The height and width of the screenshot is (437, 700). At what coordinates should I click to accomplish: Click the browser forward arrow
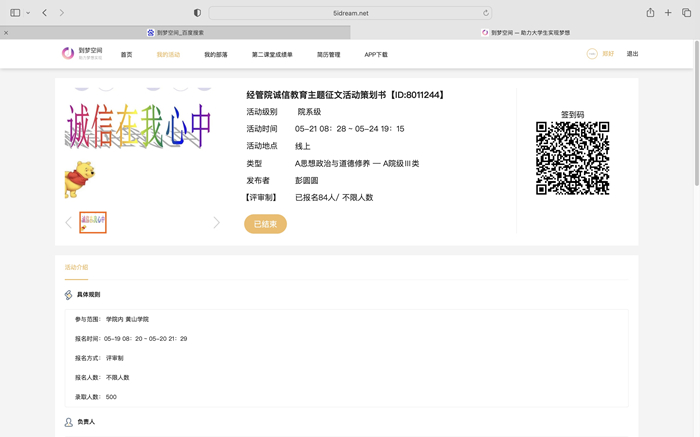pyautogui.click(x=61, y=13)
